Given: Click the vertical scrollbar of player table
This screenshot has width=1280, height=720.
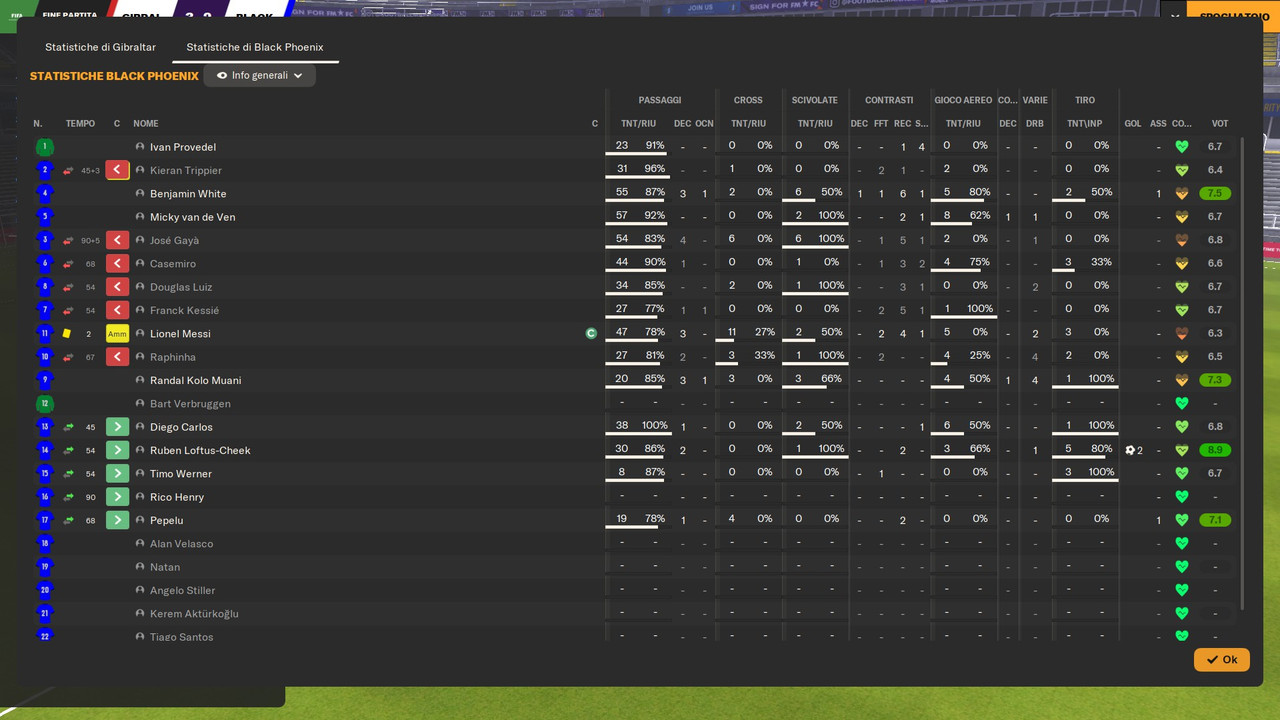Looking at the screenshot, I should tap(1243, 373).
